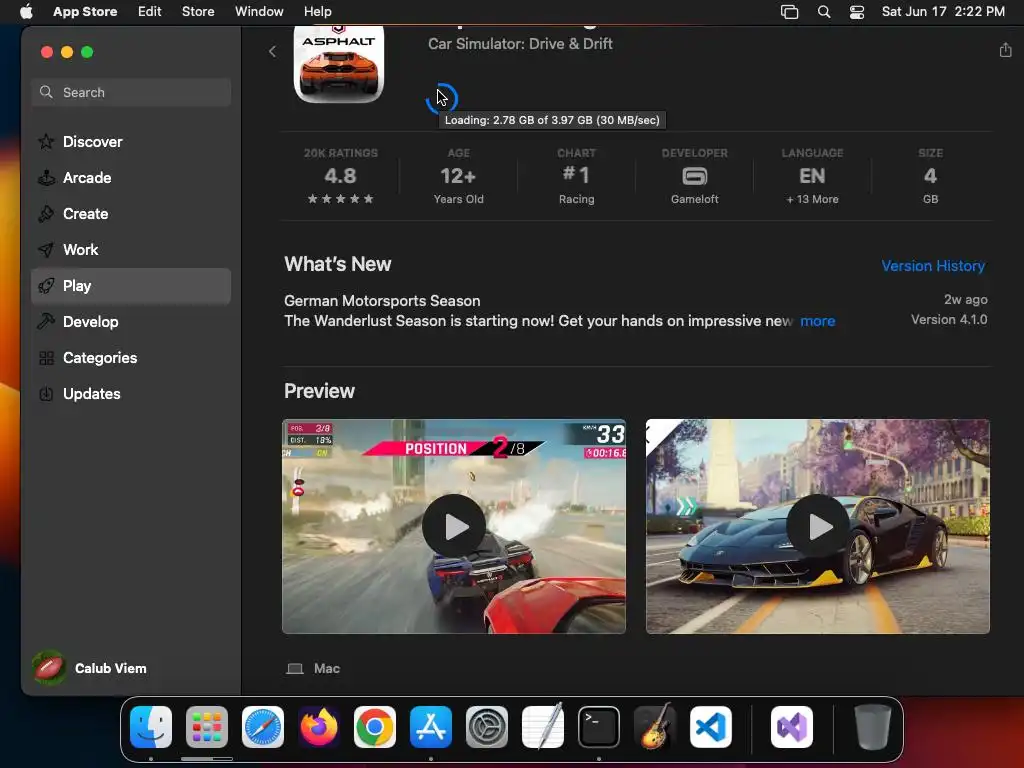The image size is (1024, 768).
Task: Launch Google Chrome from the Dock
Action: click(x=375, y=727)
